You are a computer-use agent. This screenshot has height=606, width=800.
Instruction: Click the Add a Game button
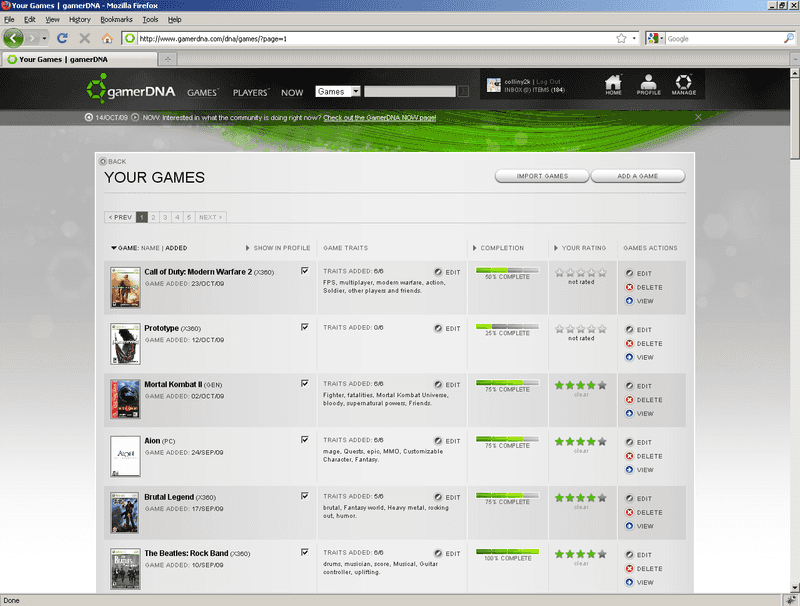tap(637, 176)
